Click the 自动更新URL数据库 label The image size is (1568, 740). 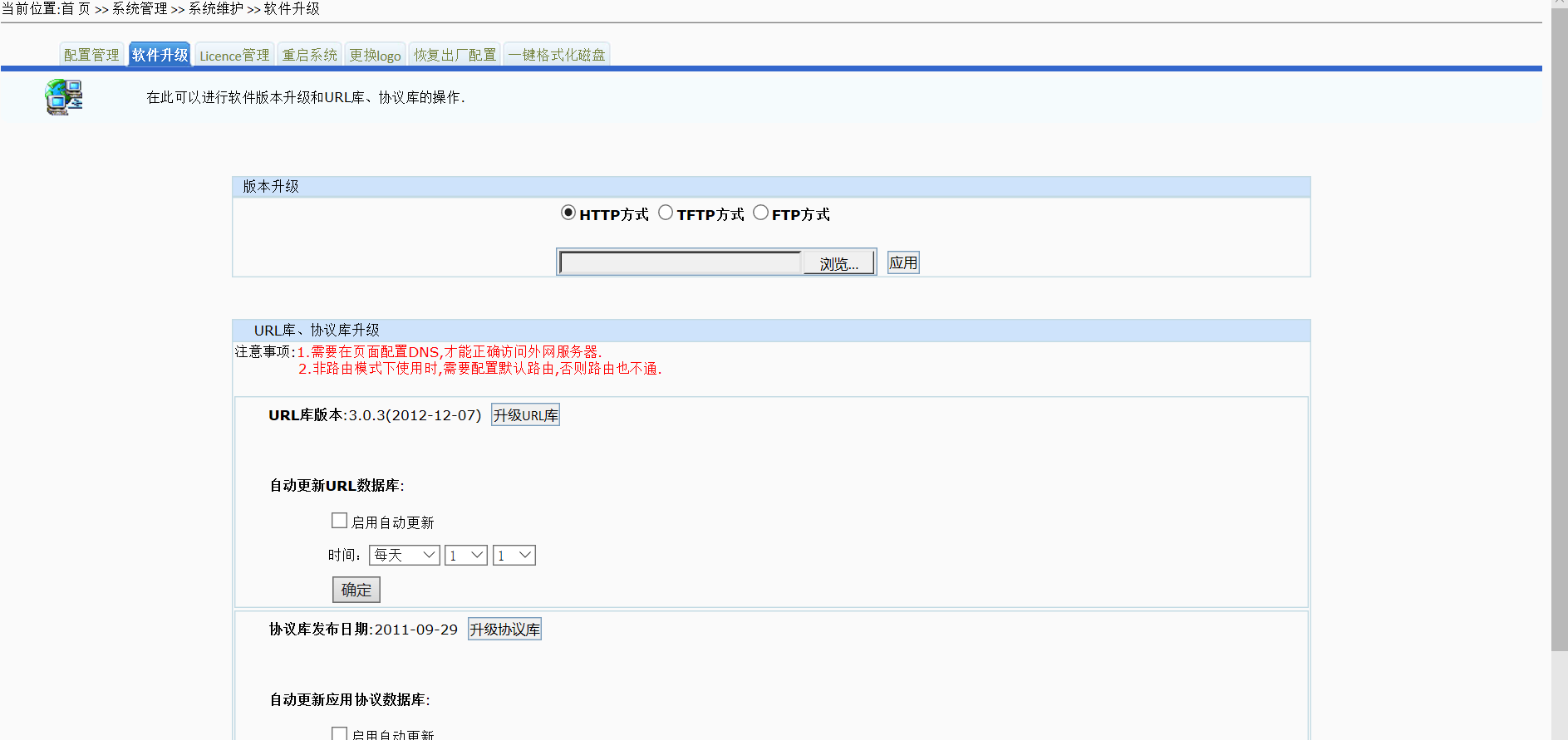(x=337, y=486)
